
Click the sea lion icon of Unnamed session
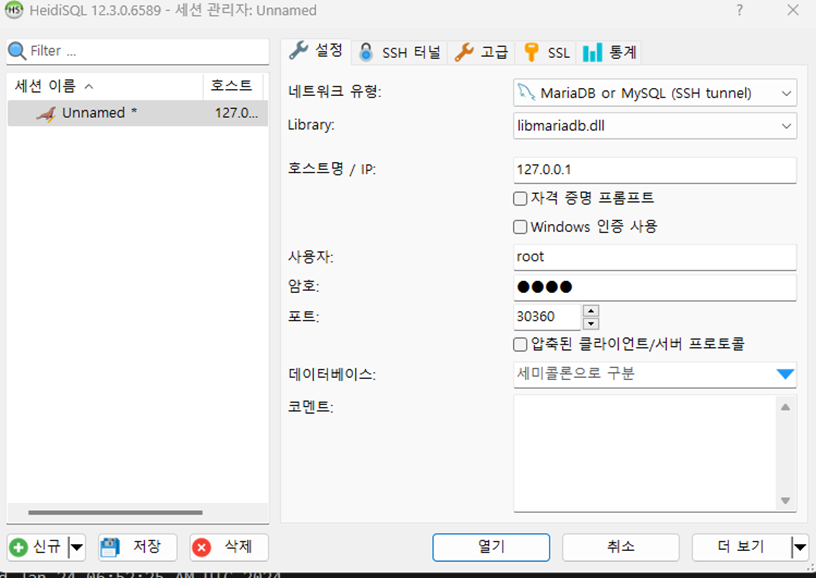pos(46,114)
